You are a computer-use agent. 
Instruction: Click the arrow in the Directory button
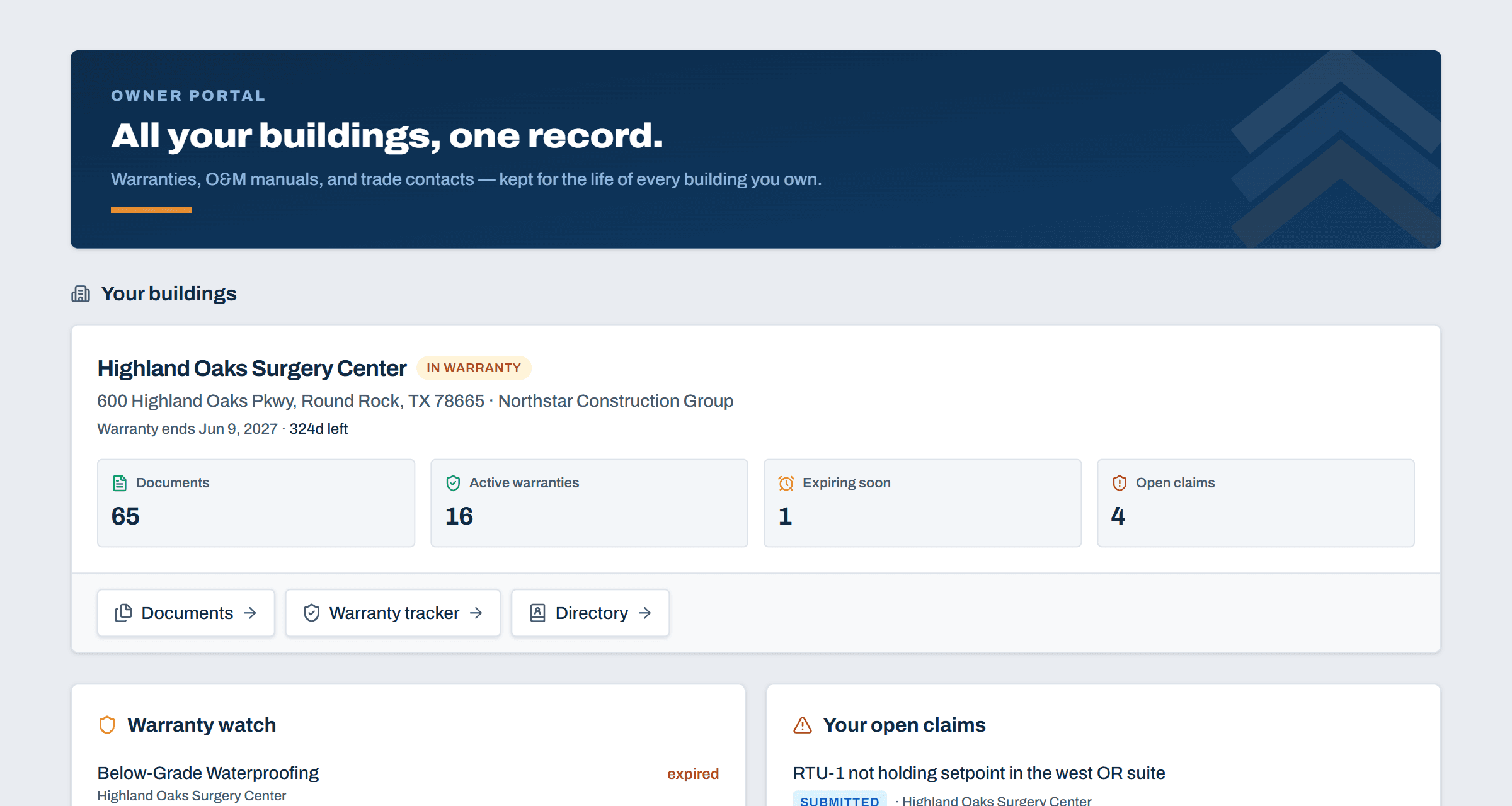tap(644, 613)
